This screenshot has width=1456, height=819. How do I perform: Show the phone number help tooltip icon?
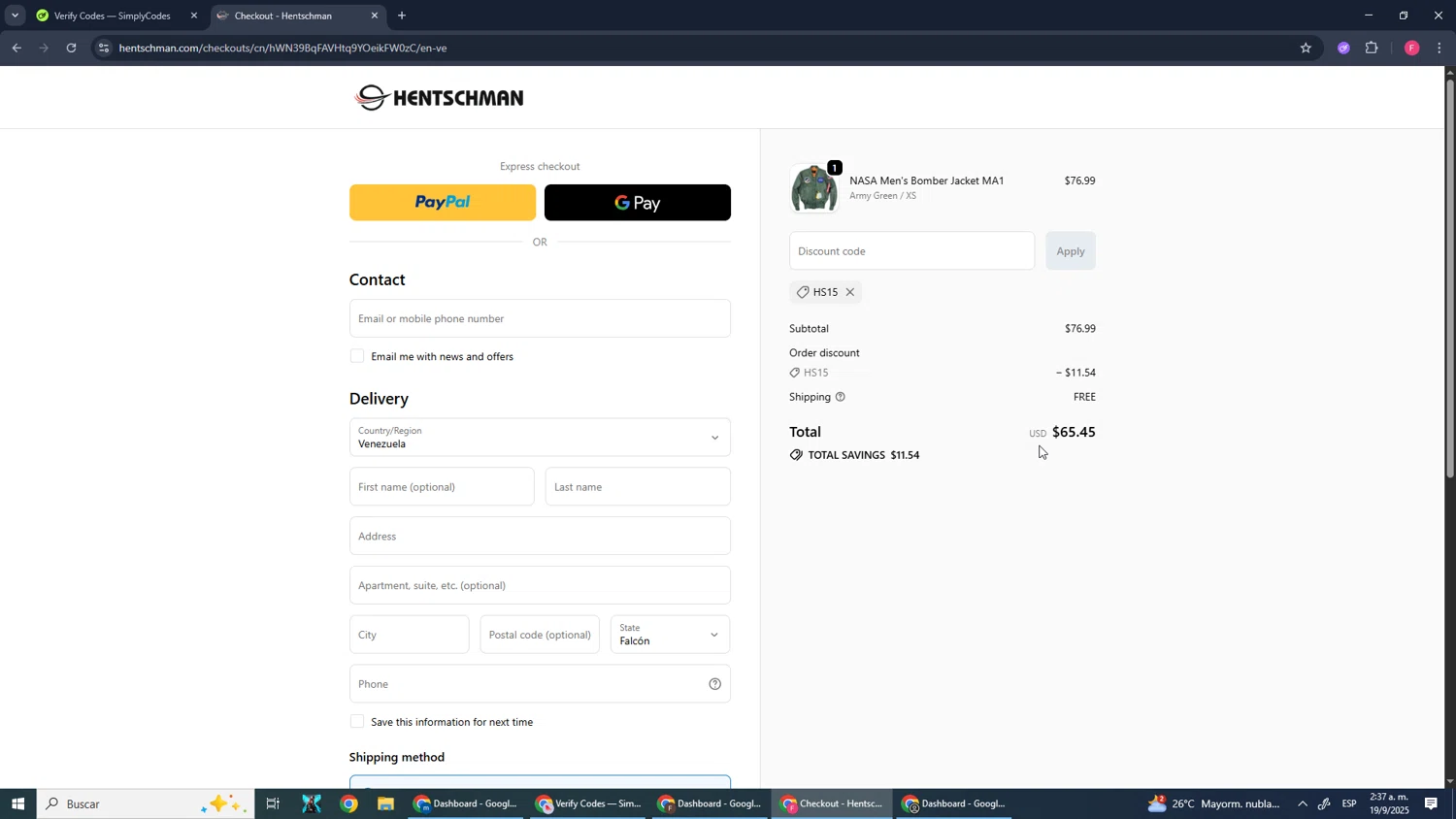[x=714, y=684]
